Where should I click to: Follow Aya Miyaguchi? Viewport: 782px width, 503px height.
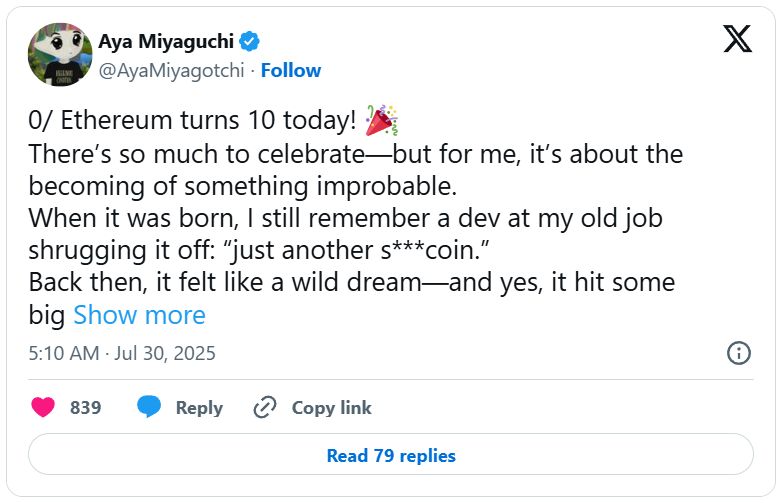pyautogui.click(x=291, y=70)
